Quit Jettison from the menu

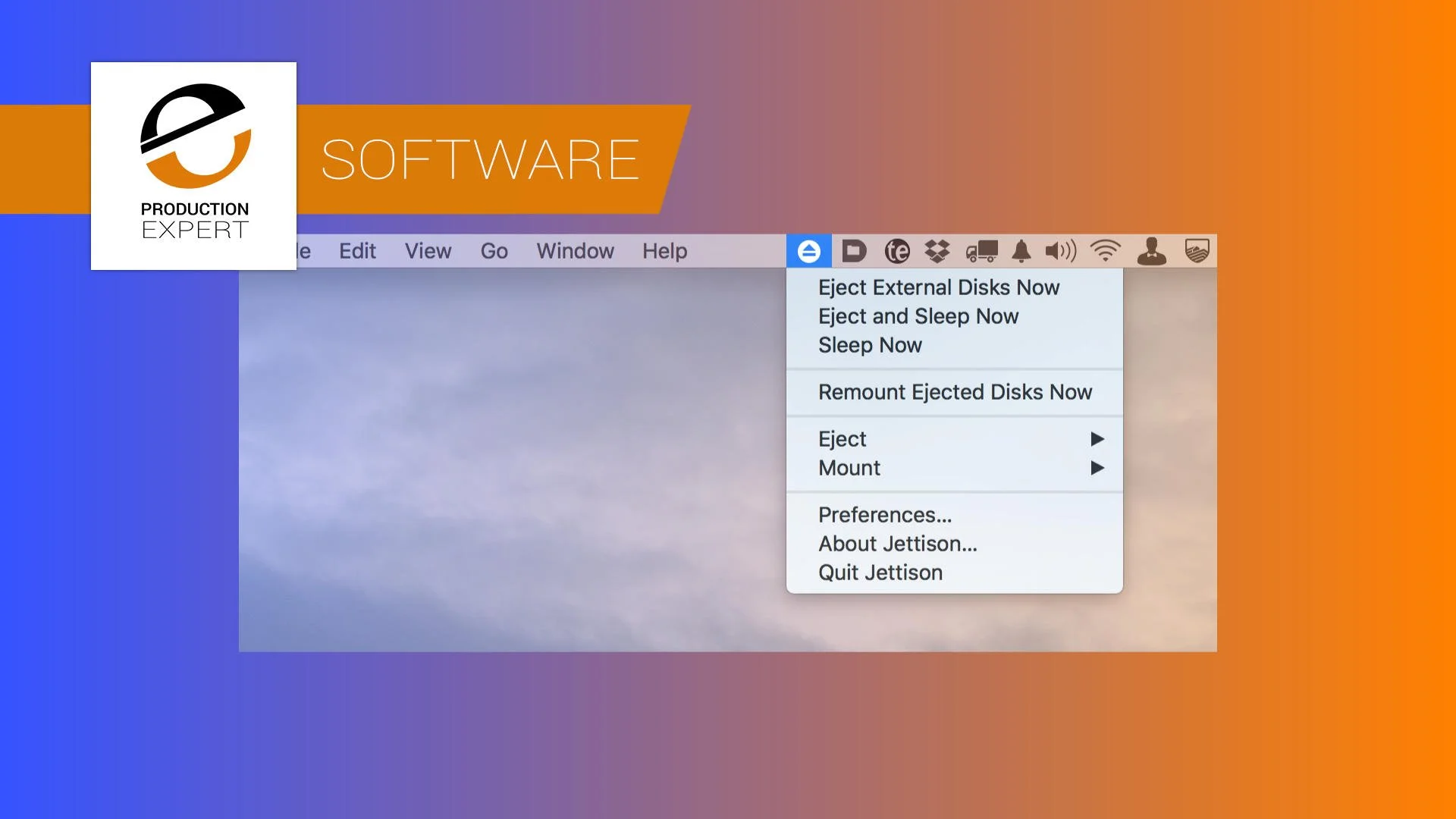(880, 573)
